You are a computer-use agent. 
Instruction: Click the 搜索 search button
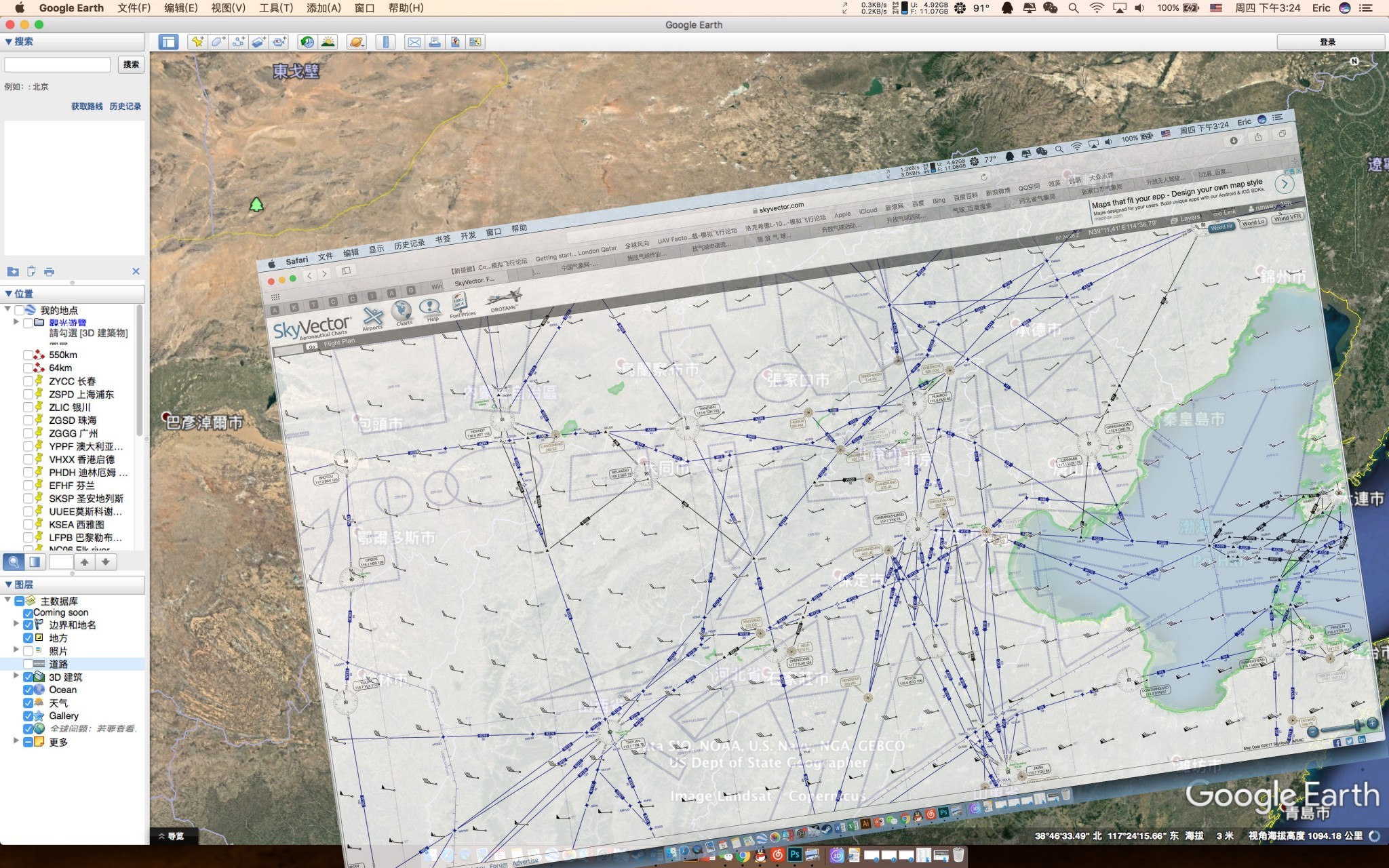[131, 64]
